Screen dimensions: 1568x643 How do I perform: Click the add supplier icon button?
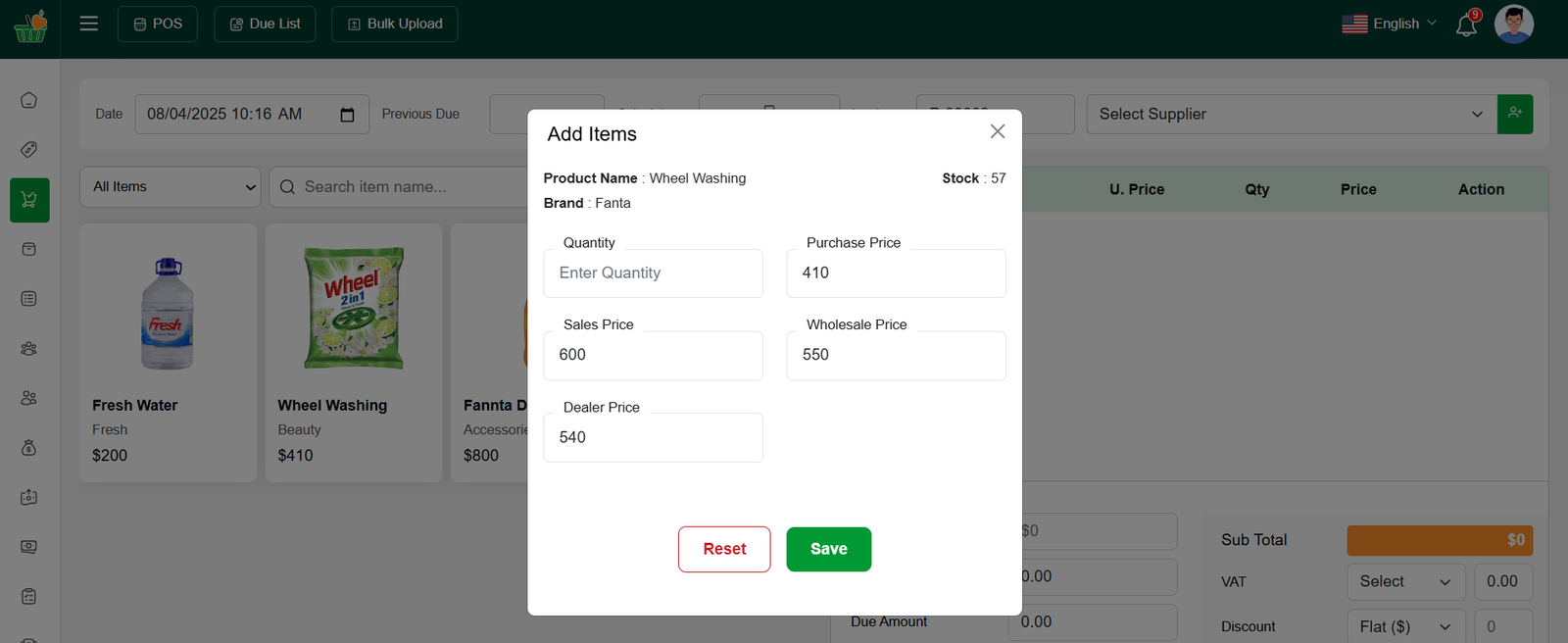pos(1515,114)
